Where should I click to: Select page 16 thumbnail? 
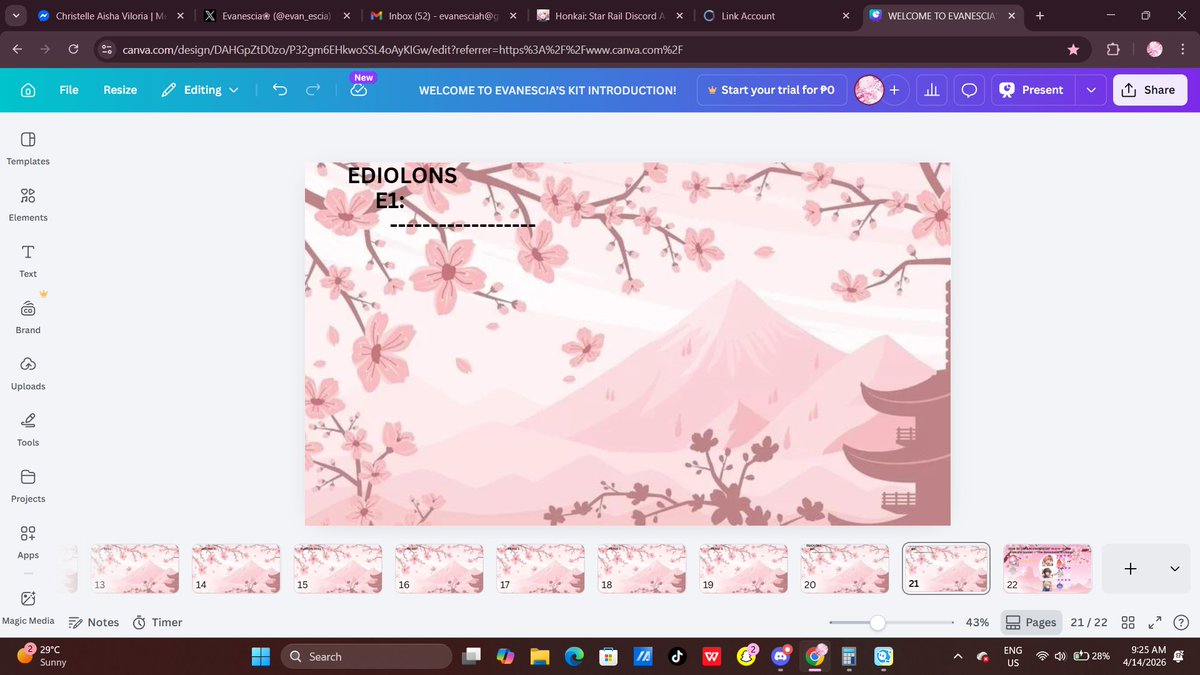[439, 568]
